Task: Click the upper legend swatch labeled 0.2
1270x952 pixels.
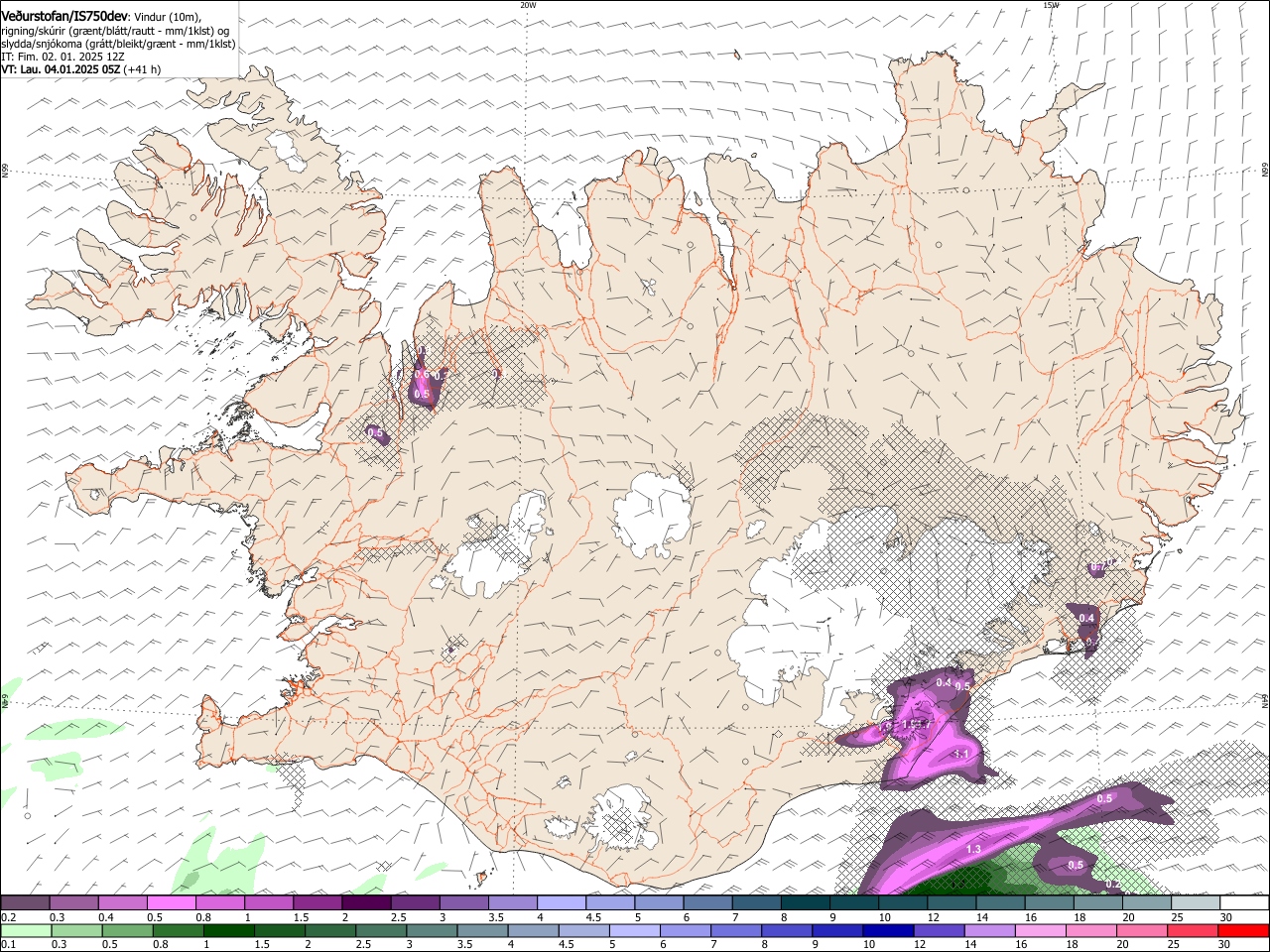Action: [x=25, y=903]
